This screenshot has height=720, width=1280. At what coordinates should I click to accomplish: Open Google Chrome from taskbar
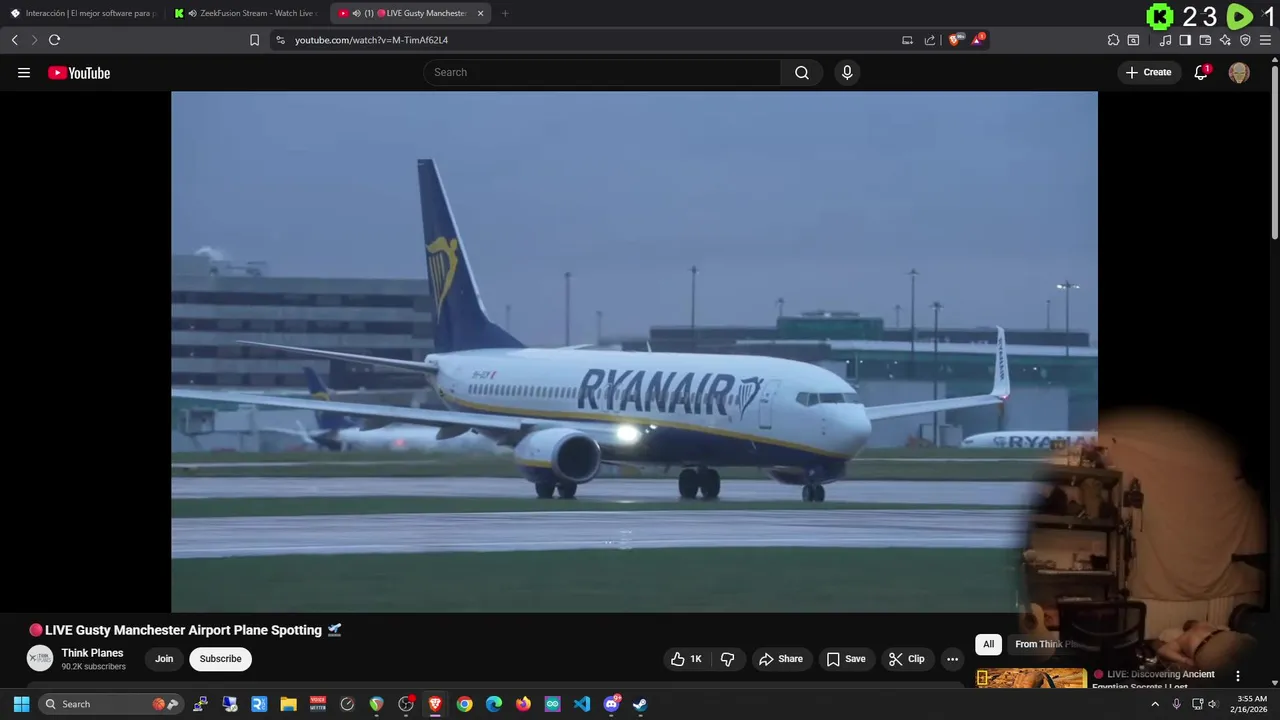coord(464,704)
